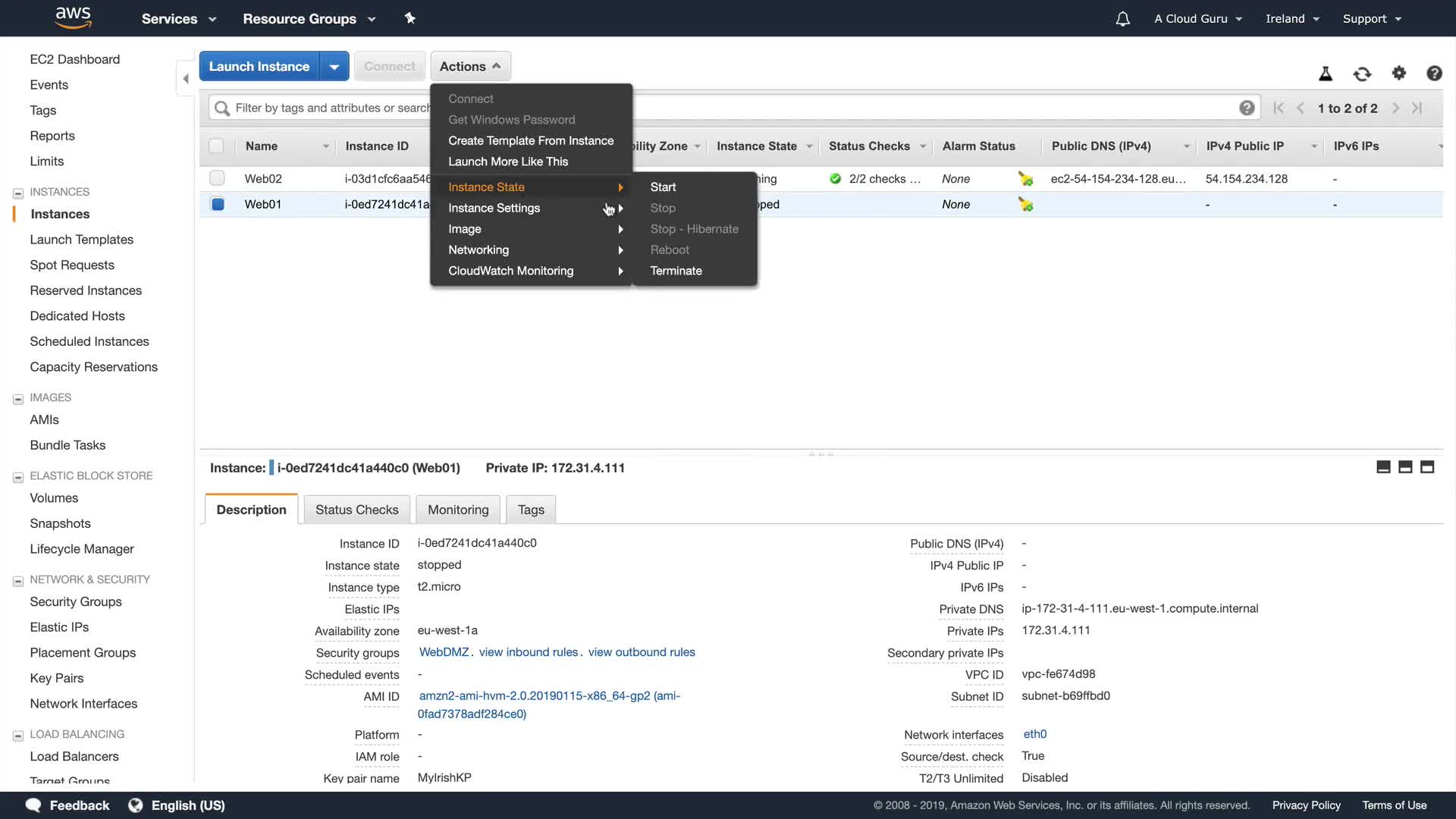The width and height of the screenshot is (1456, 819).
Task: Uncheck the Web01 instance checkbox
Action: pos(218,204)
